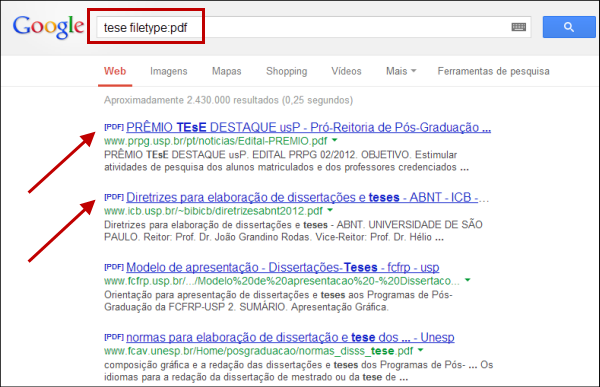Screen dimensions: 600x387
Task: Open the Vídeos tab
Action: 346,71
